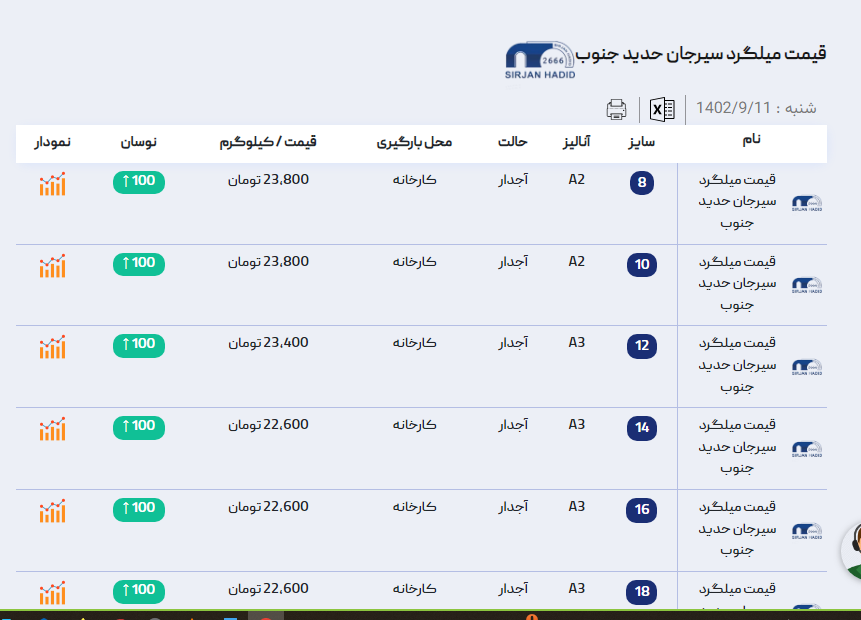Screen dimensions: 861x620
Task: Open the price chart icon for size 8 rebar
Action: coord(53,184)
